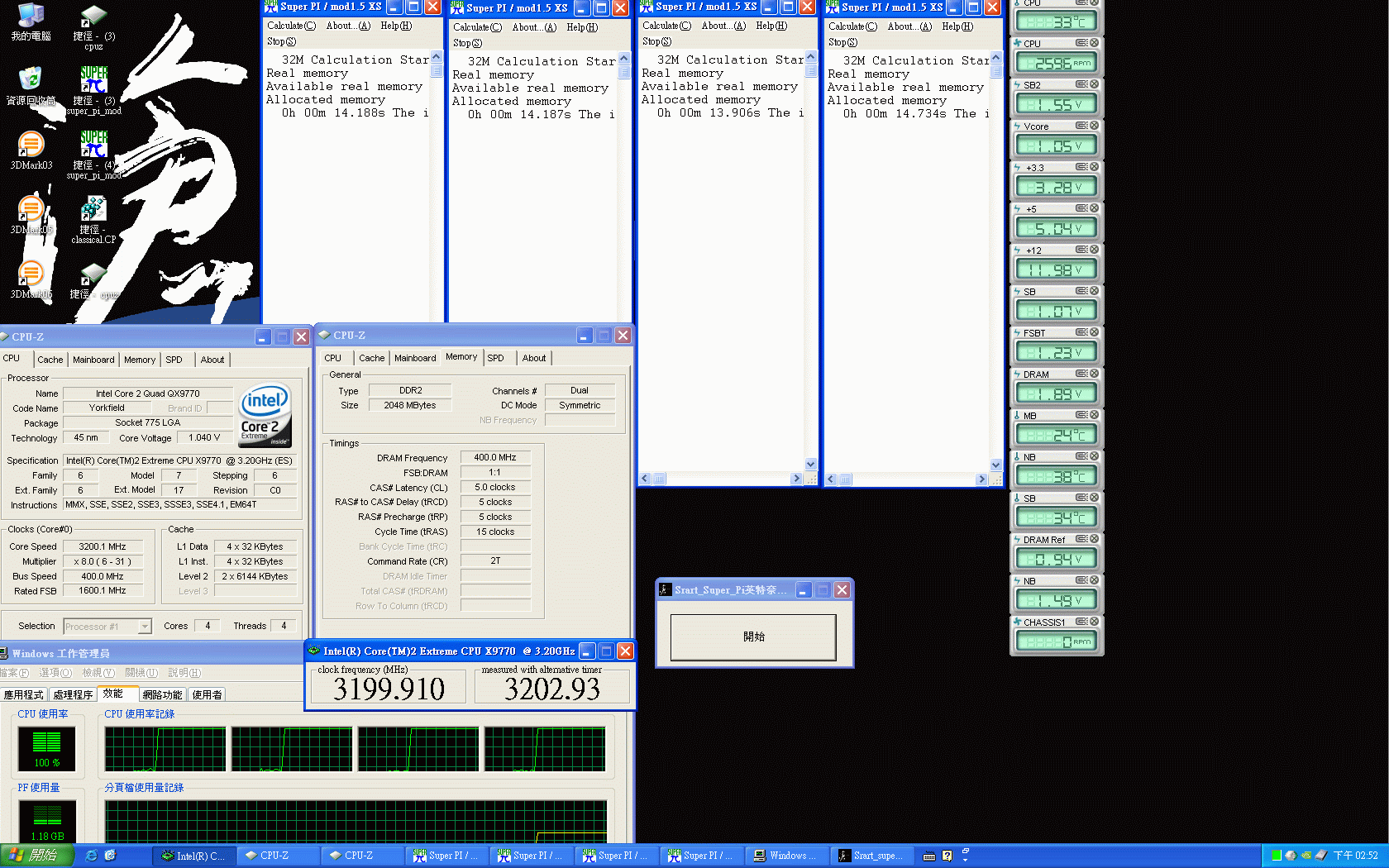Click the language bar help icon

point(947,856)
